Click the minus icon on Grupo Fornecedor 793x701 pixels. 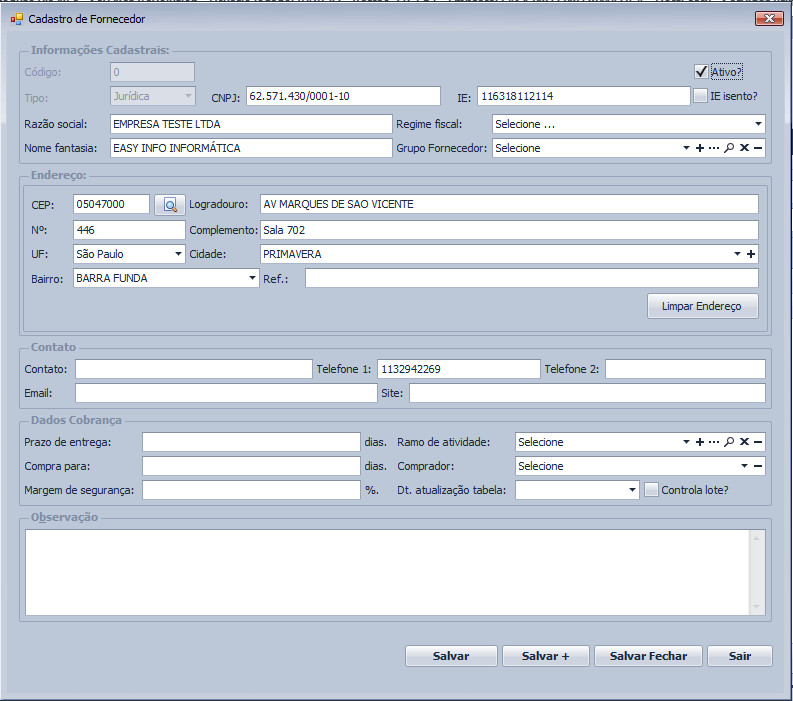tap(758, 148)
